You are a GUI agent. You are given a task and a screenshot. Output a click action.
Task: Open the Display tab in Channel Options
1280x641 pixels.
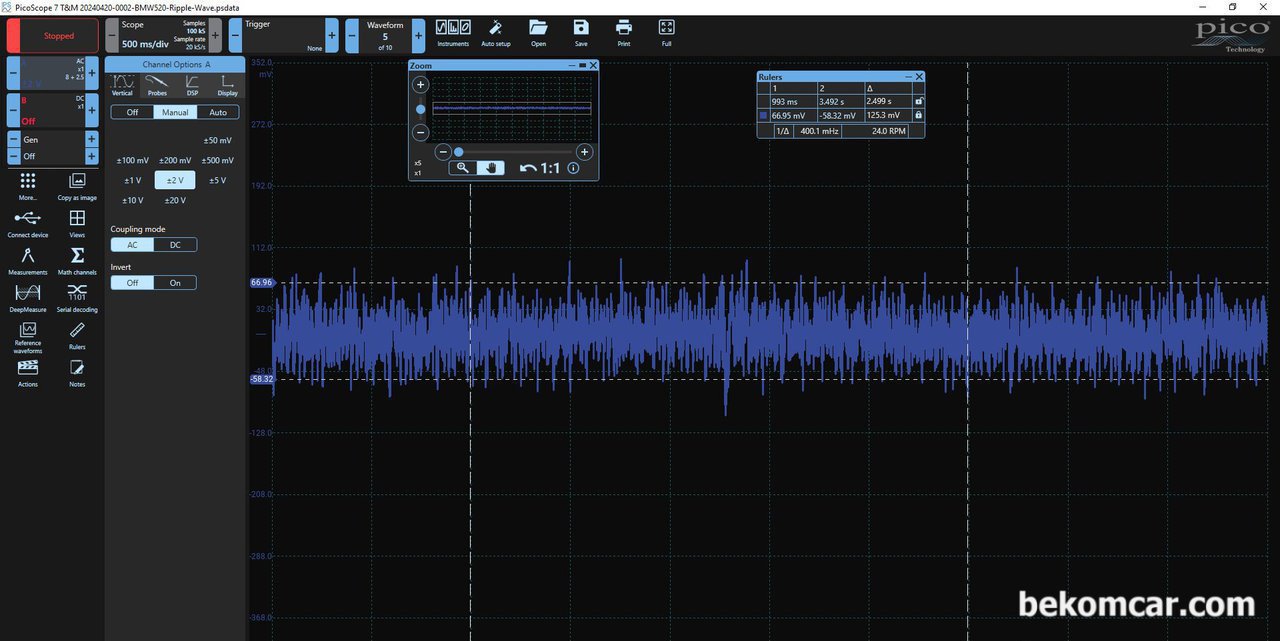point(228,86)
